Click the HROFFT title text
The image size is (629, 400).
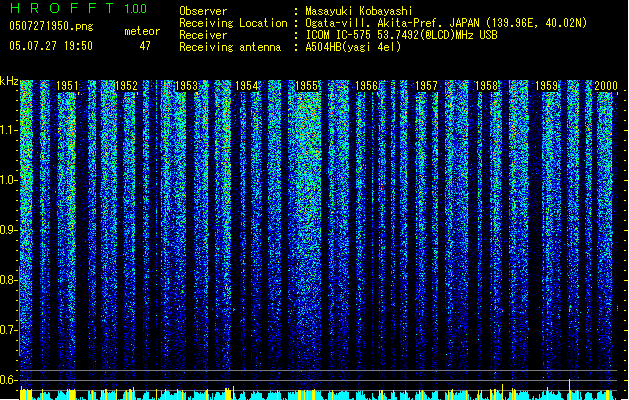(x=62, y=8)
